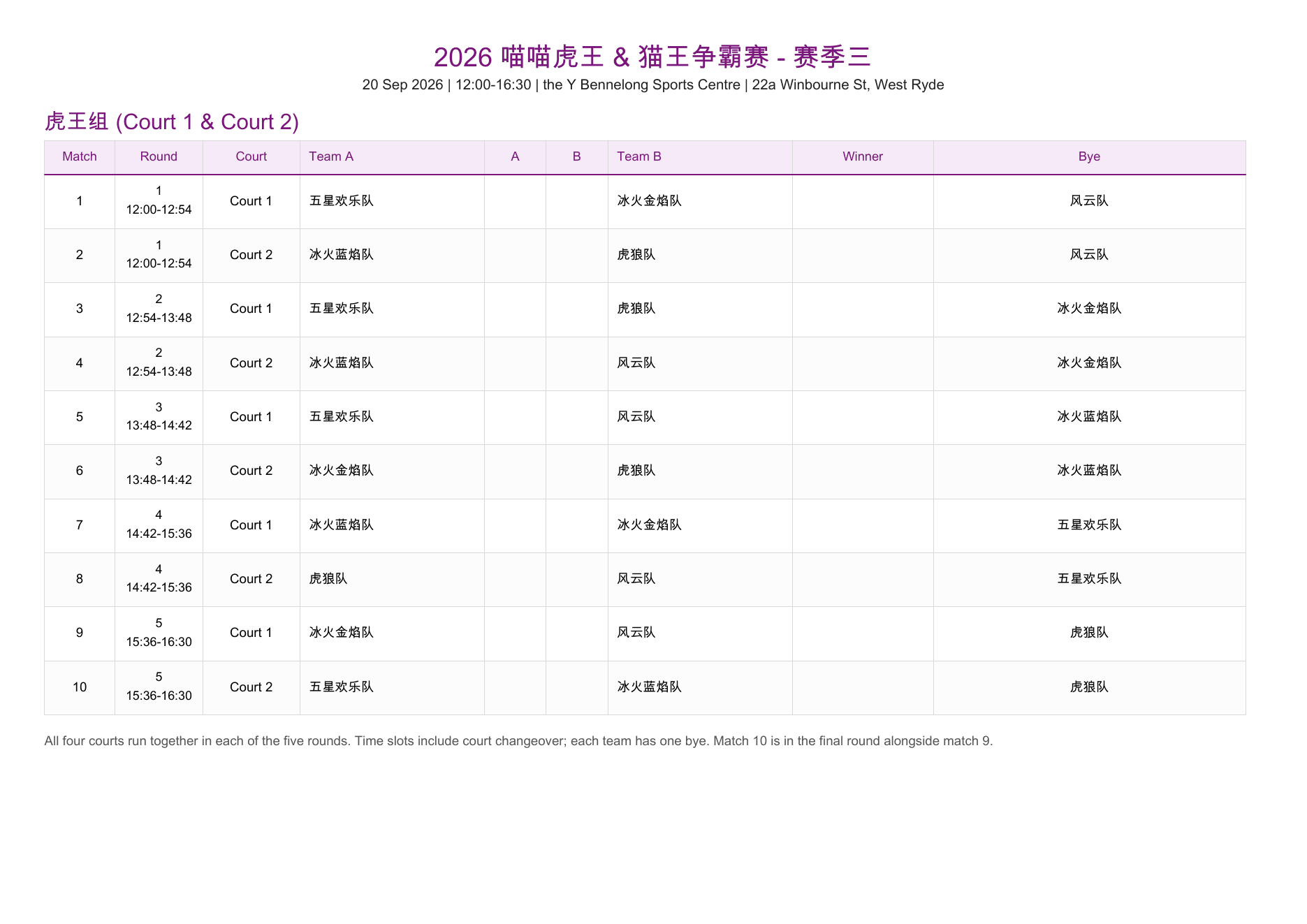Click Team B 虎狼队 in match 2
This screenshot has height=924, width=1307.
636,255
